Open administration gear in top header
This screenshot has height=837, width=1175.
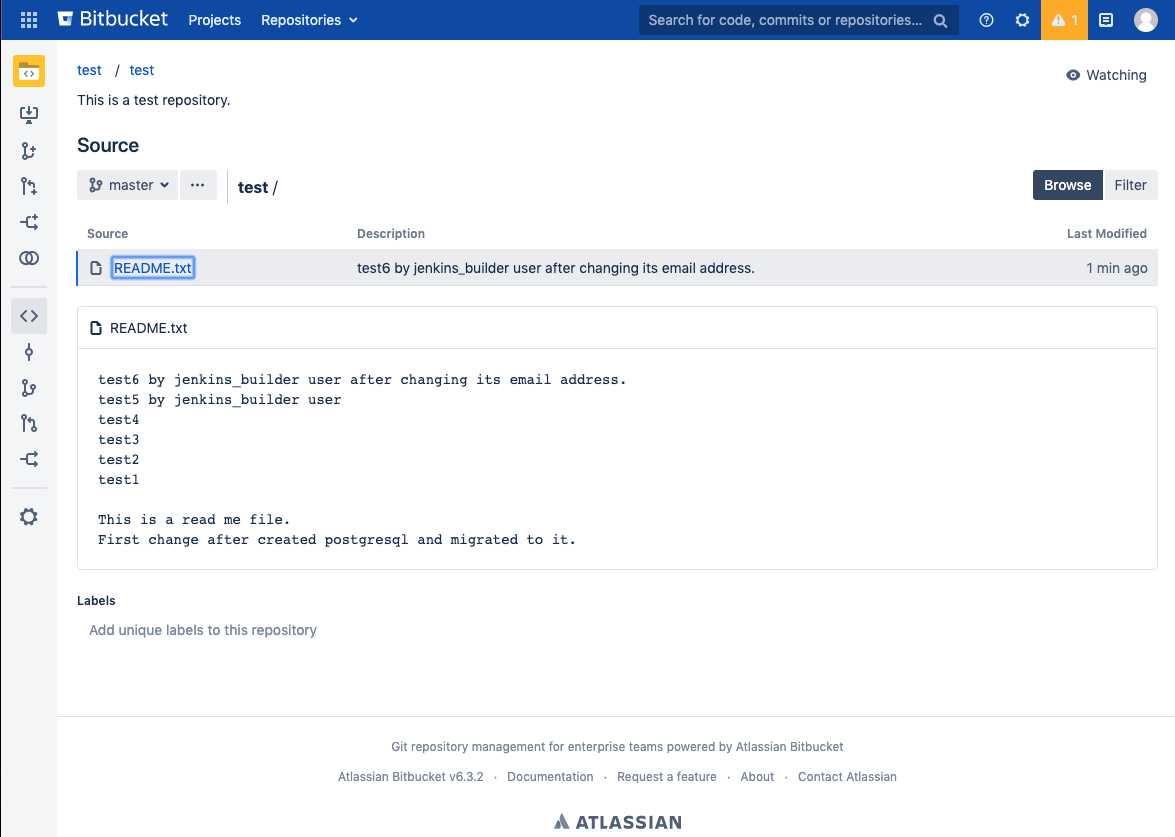pos(1022,20)
